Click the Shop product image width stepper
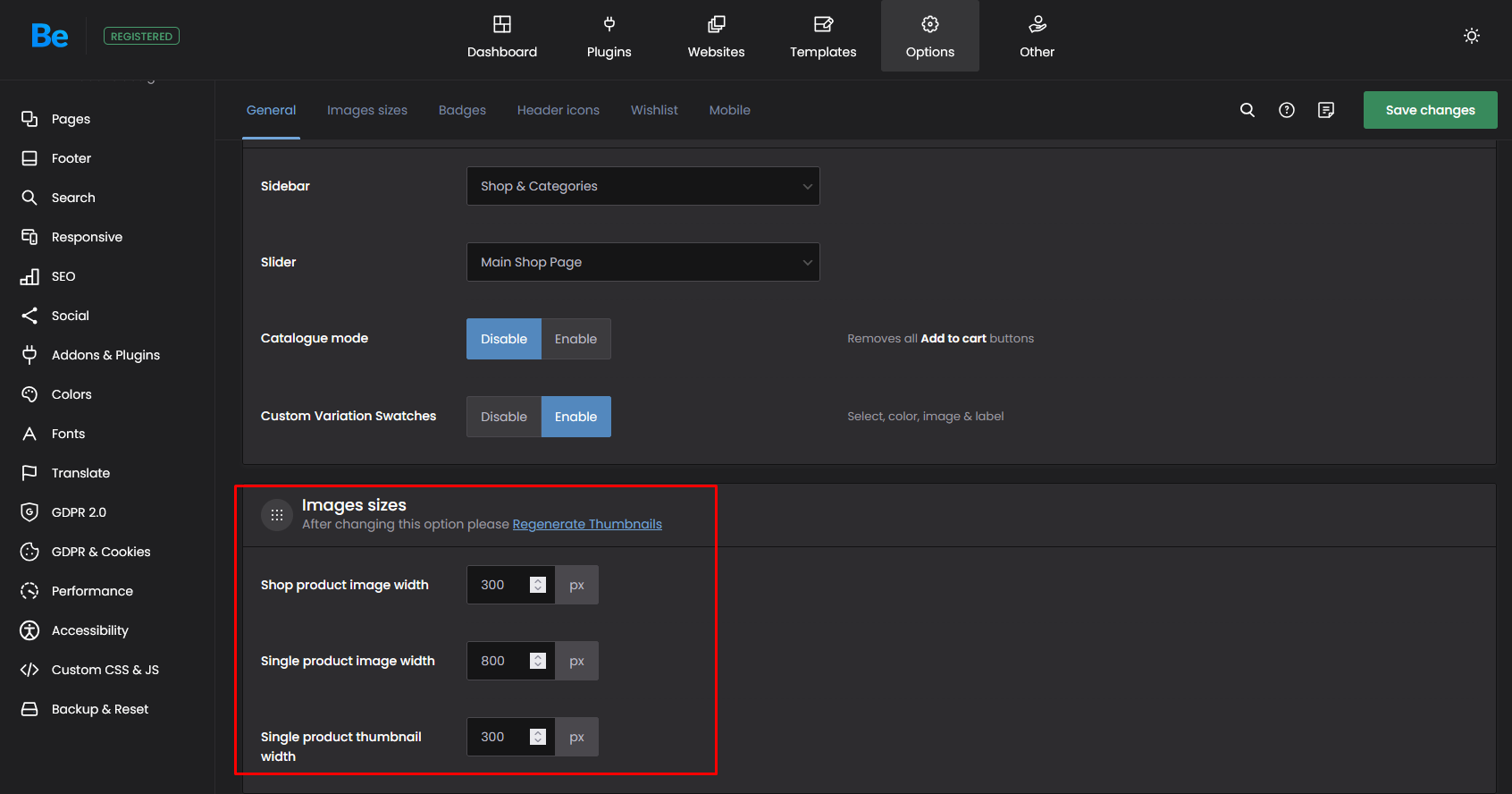 tap(538, 585)
